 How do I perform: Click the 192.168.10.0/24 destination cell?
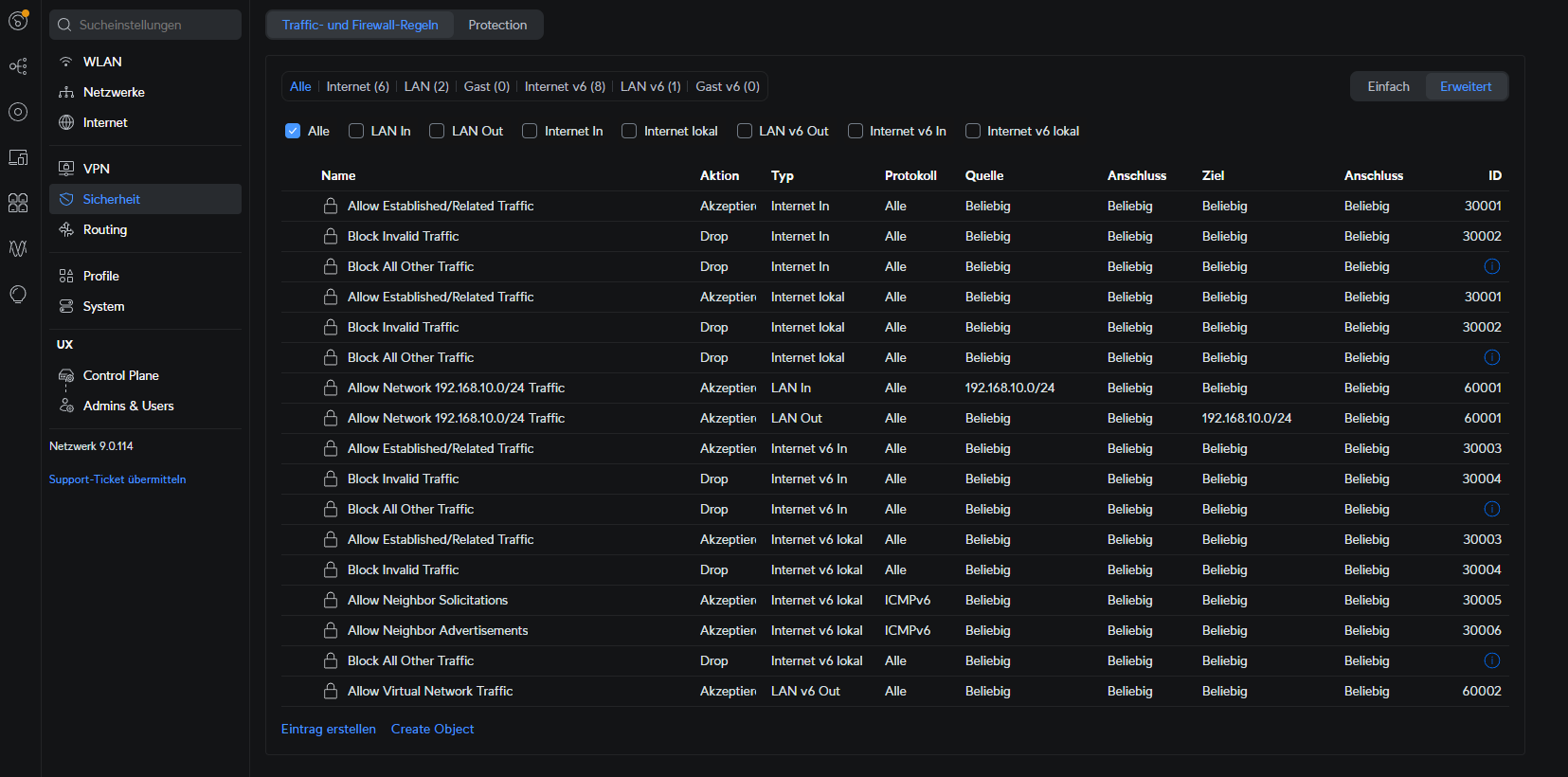click(x=1247, y=418)
